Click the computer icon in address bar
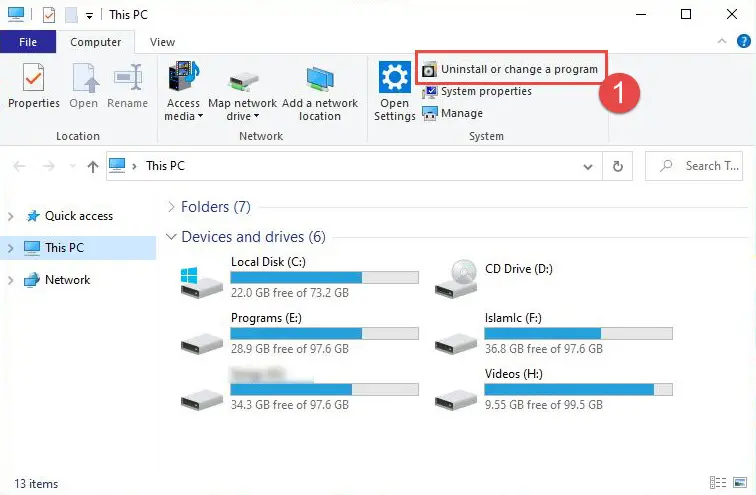Image resolution: width=756 pixels, height=495 pixels. coord(117,166)
